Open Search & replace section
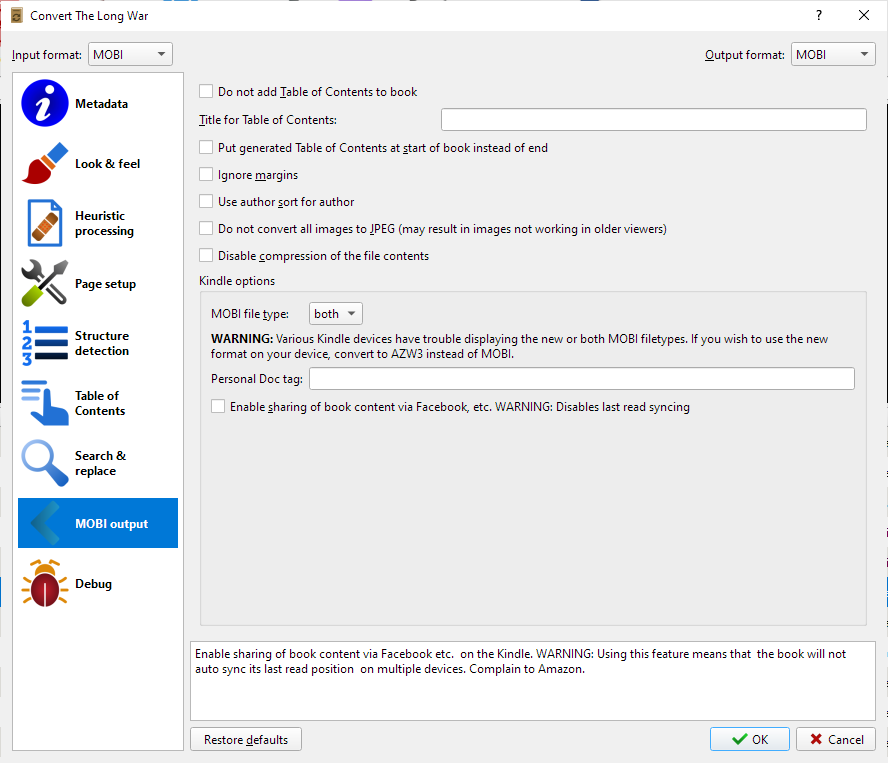 [100, 463]
